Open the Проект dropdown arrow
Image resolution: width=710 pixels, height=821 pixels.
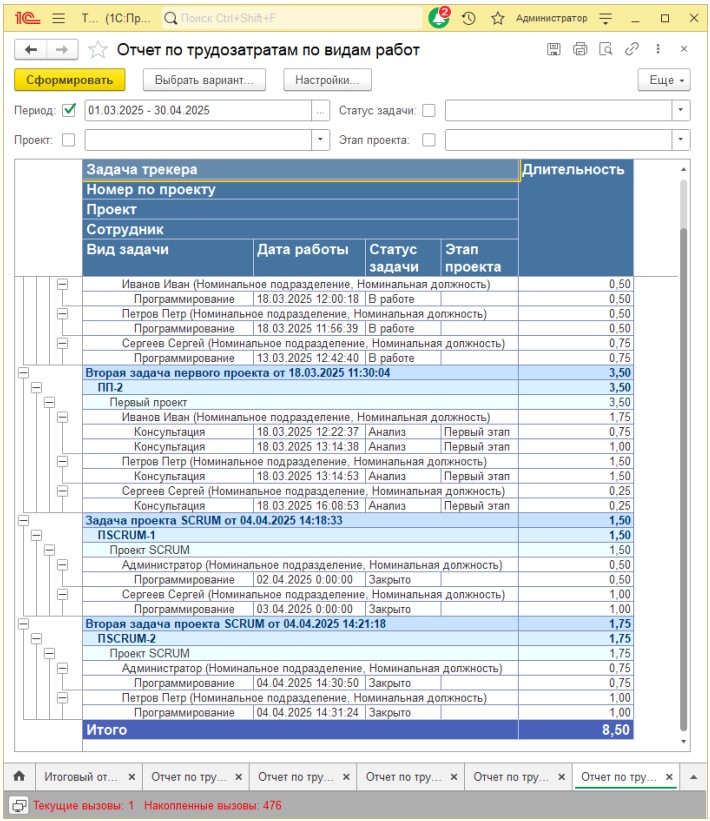click(x=320, y=140)
